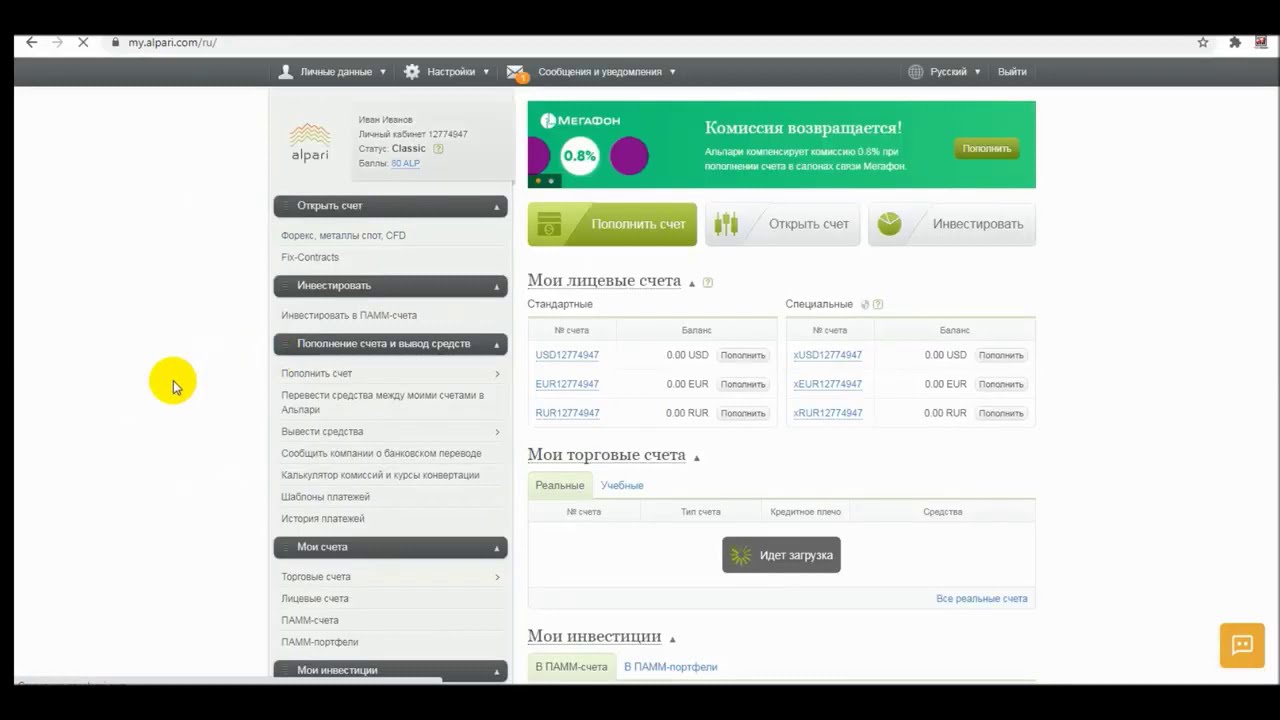1280x720 pixels.
Task: Expand Пополнить счет sidebar submenu arrow
Action: pos(497,374)
